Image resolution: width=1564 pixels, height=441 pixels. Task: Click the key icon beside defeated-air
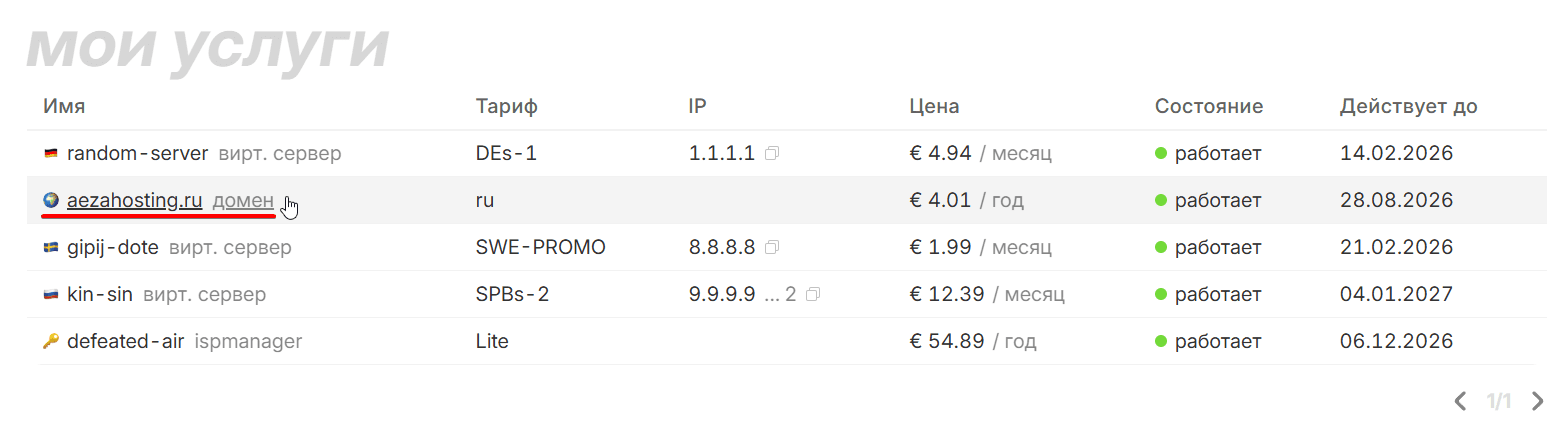[x=51, y=342]
